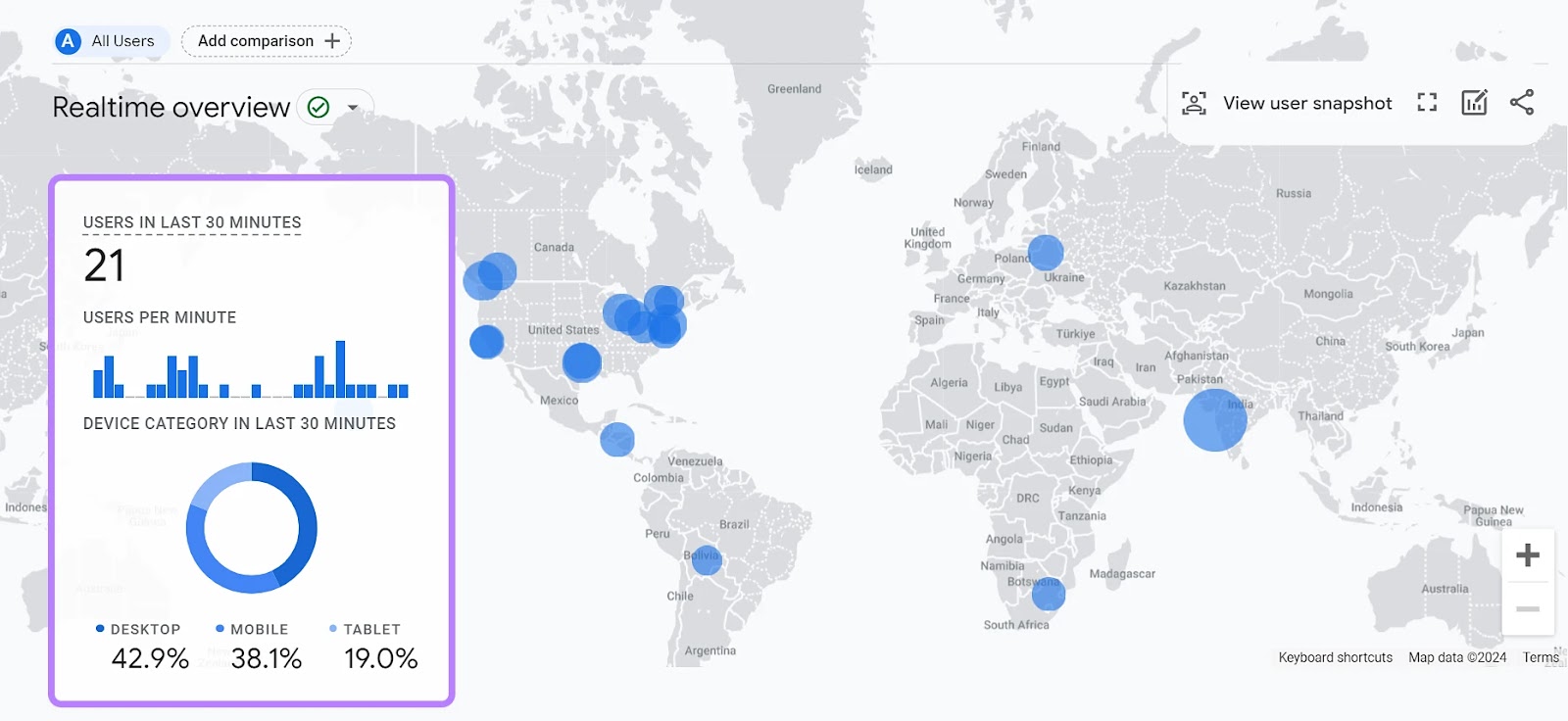Click the Australia label on the map
This screenshot has height=721, width=1568.
tap(1445, 589)
